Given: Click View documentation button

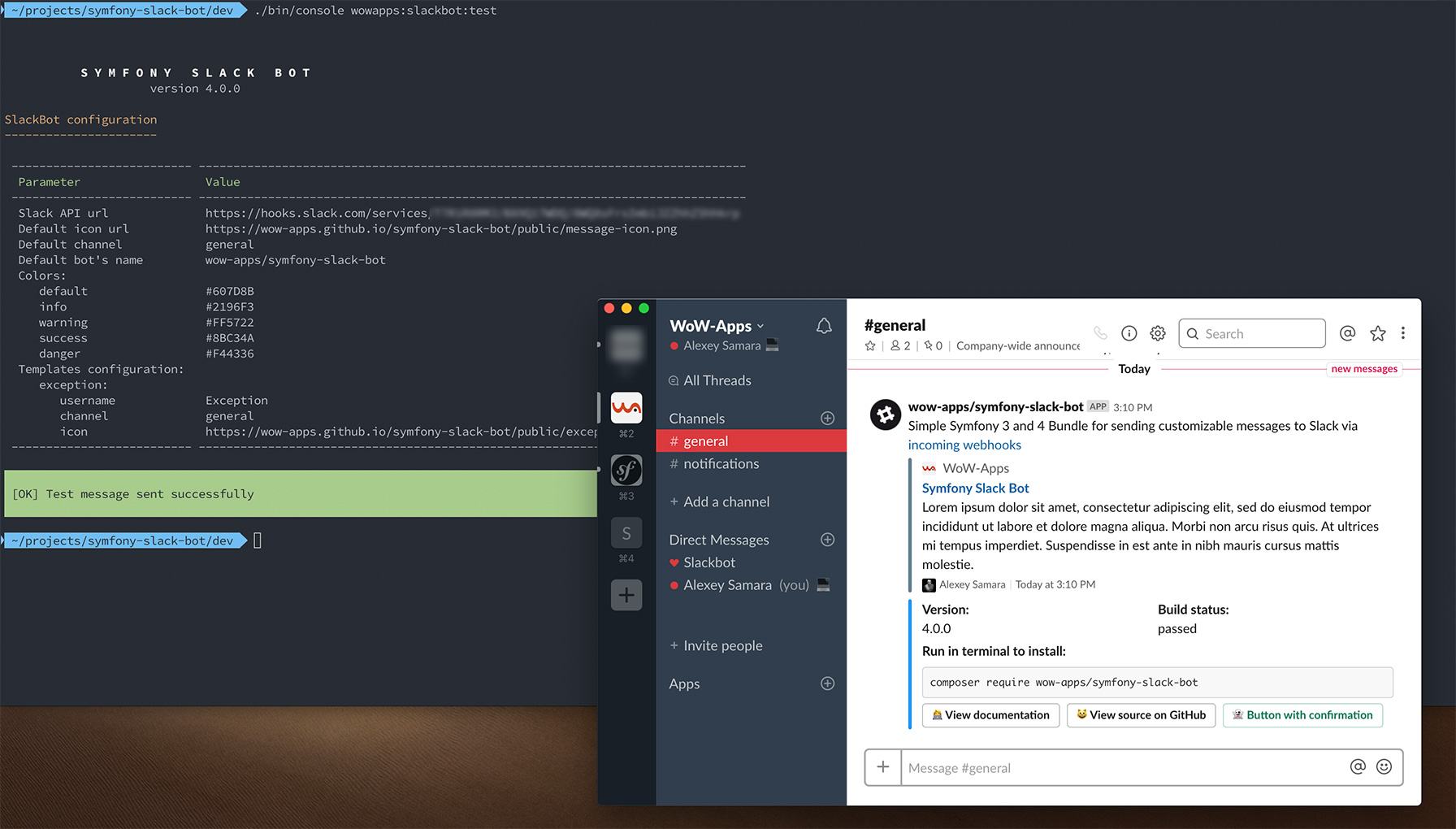Looking at the screenshot, I should pos(990,715).
